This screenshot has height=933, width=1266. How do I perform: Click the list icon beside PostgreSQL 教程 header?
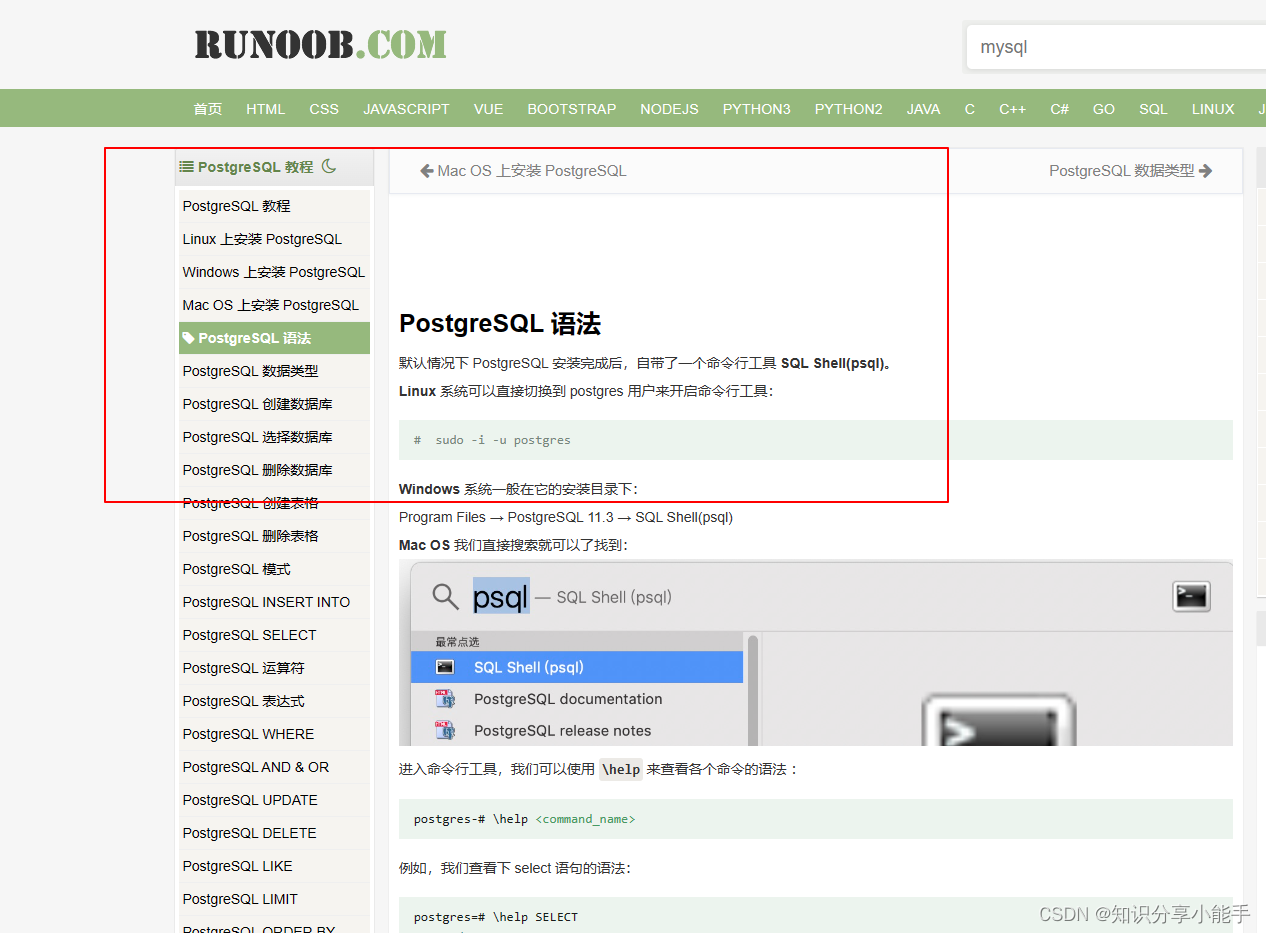[186, 167]
